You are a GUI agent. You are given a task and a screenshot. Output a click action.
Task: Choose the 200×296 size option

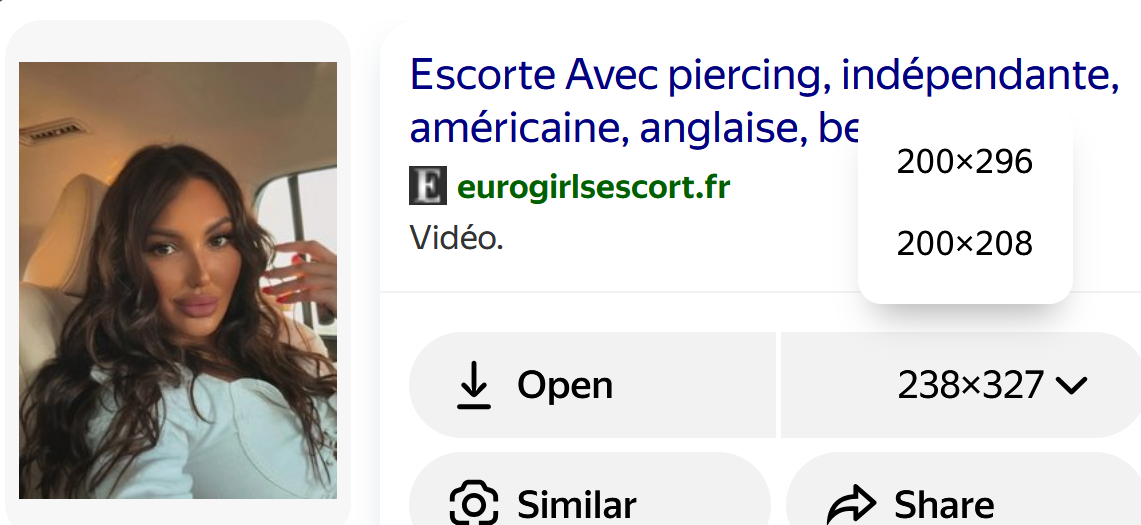pos(964,162)
